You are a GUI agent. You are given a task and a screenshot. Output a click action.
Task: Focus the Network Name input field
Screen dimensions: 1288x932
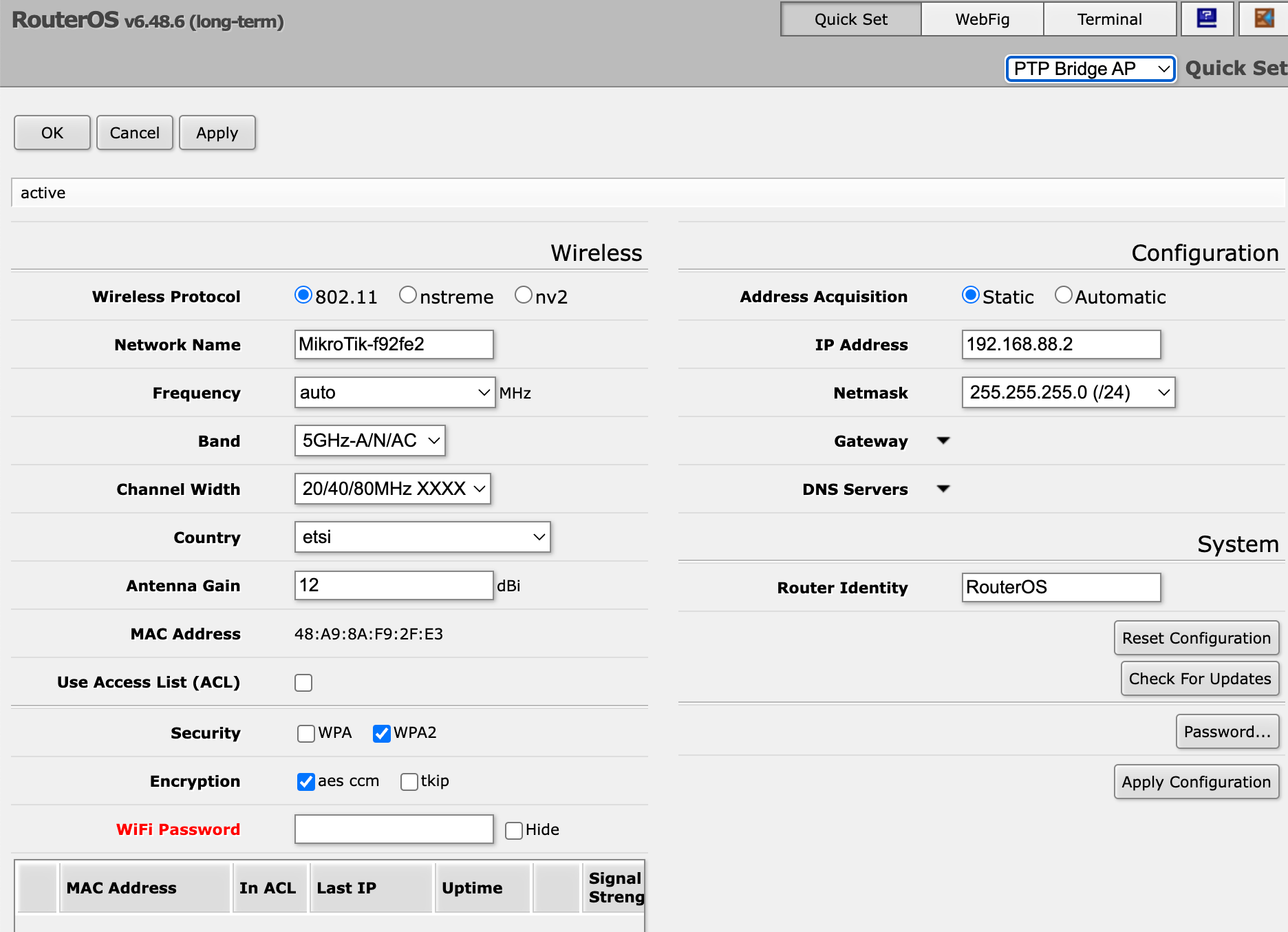point(394,344)
